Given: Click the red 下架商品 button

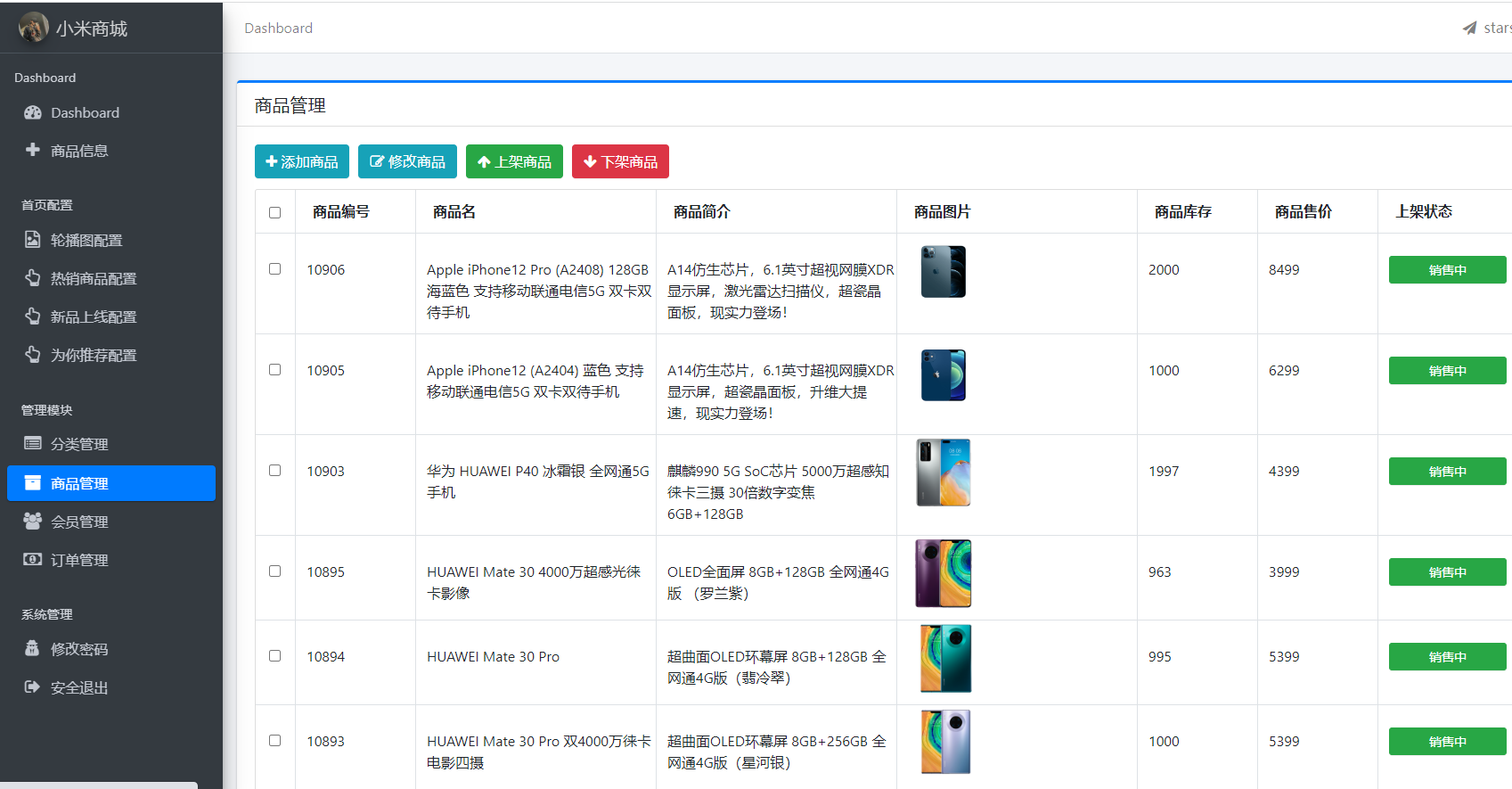Looking at the screenshot, I should 620,161.
